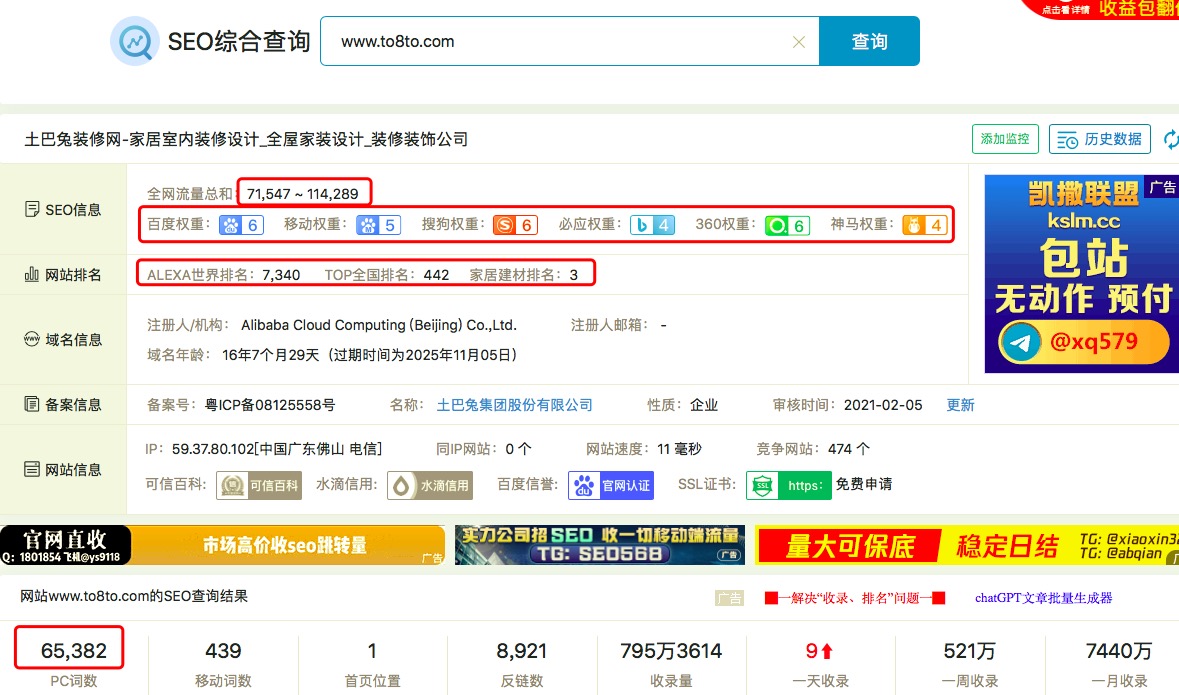This screenshot has width=1179, height=695.
Task: Click the 添加监控 monitoring button
Action: (x=1004, y=139)
